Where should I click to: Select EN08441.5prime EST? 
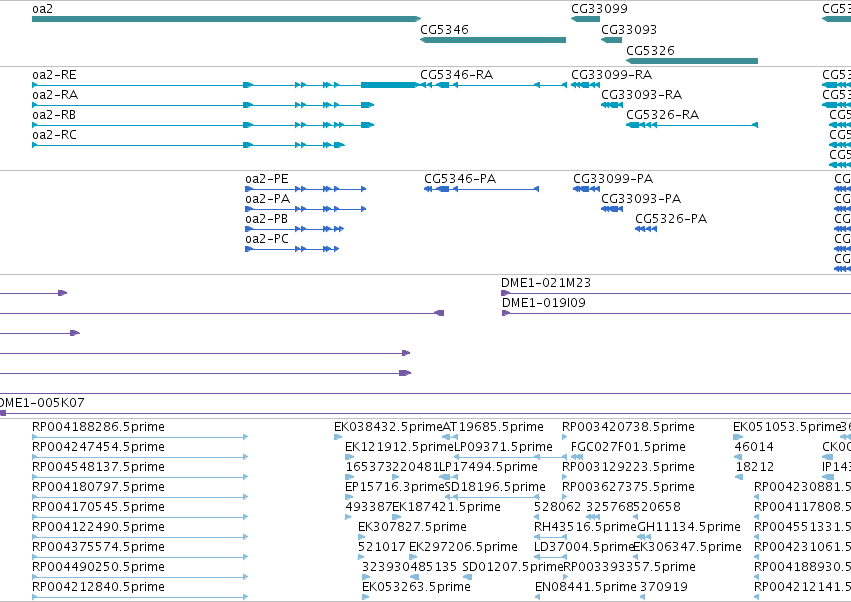coord(537,597)
